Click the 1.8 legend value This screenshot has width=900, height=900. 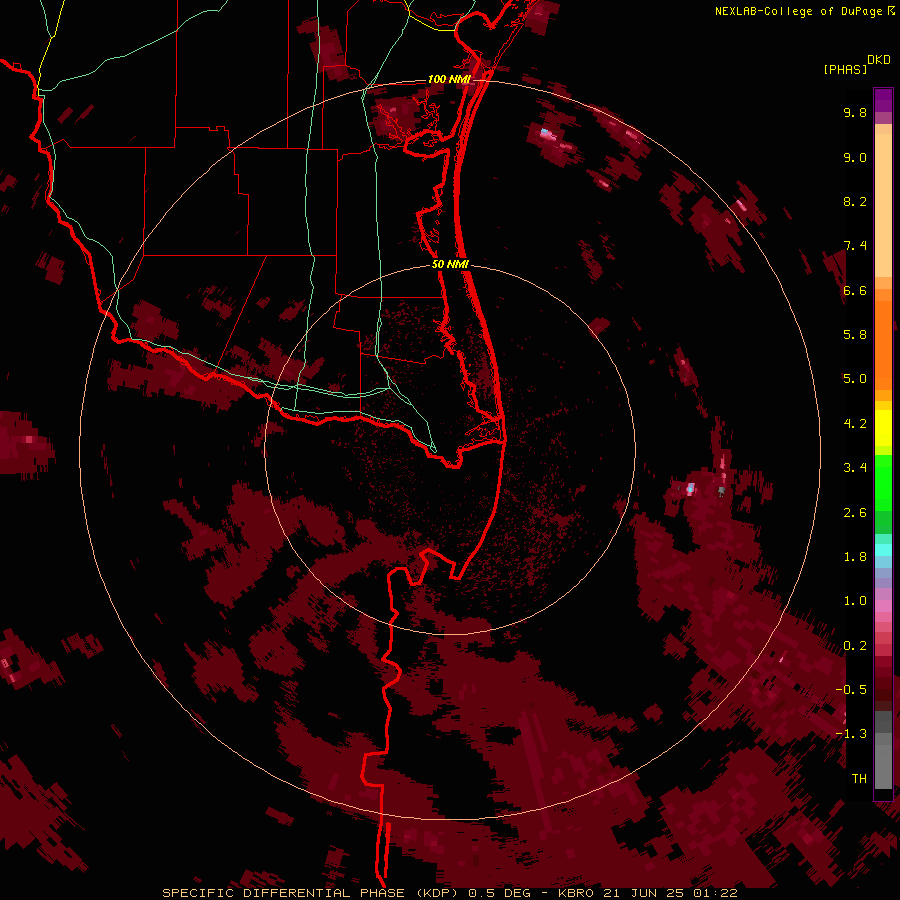pos(855,557)
